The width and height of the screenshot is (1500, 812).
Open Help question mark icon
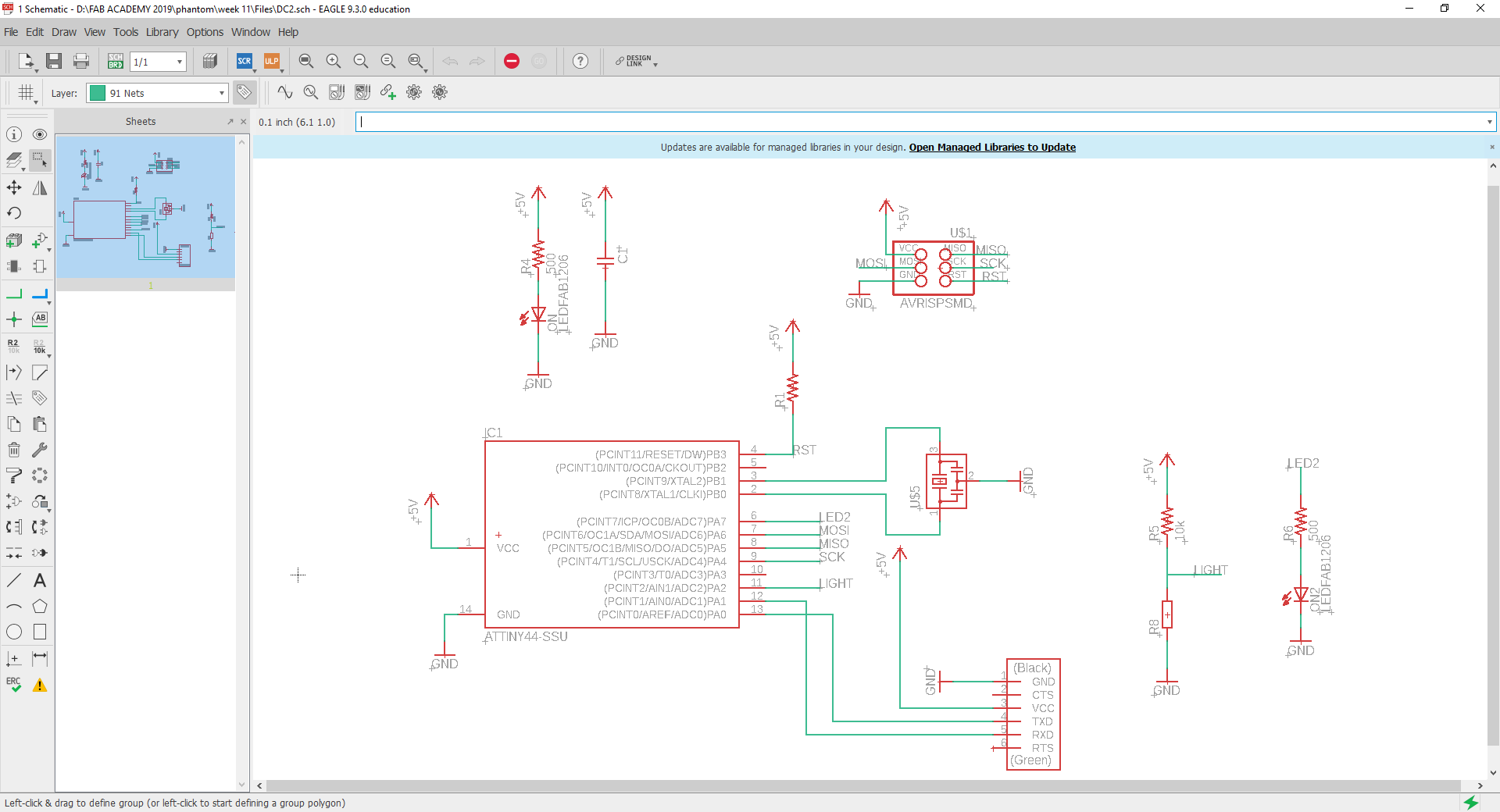(580, 61)
